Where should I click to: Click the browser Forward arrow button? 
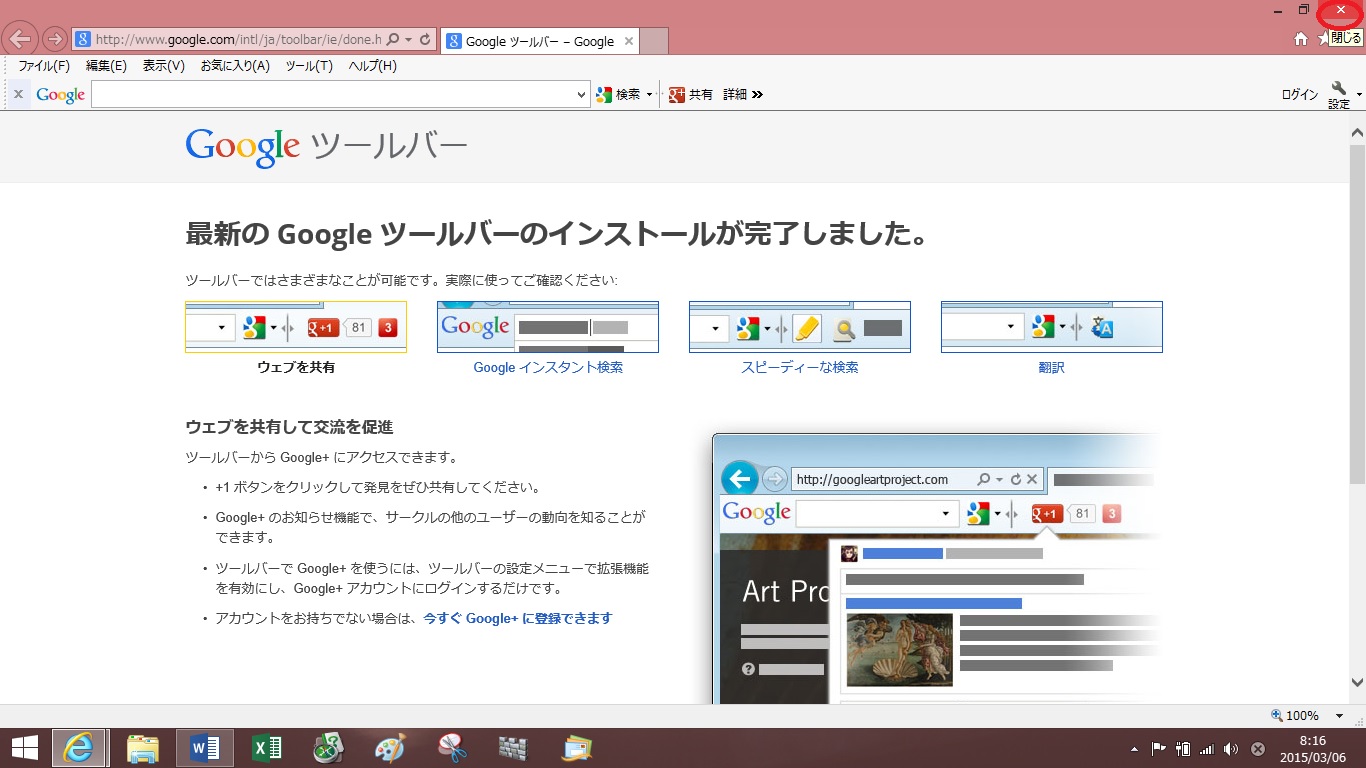55,40
